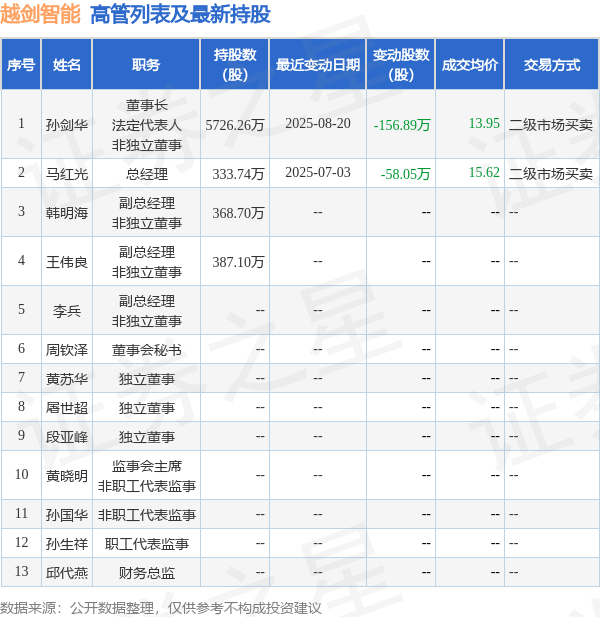Image resolution: width=600 pixels, height=617 pixels.
Task: Click the name 黄苏华
Action: coord(66,379)
